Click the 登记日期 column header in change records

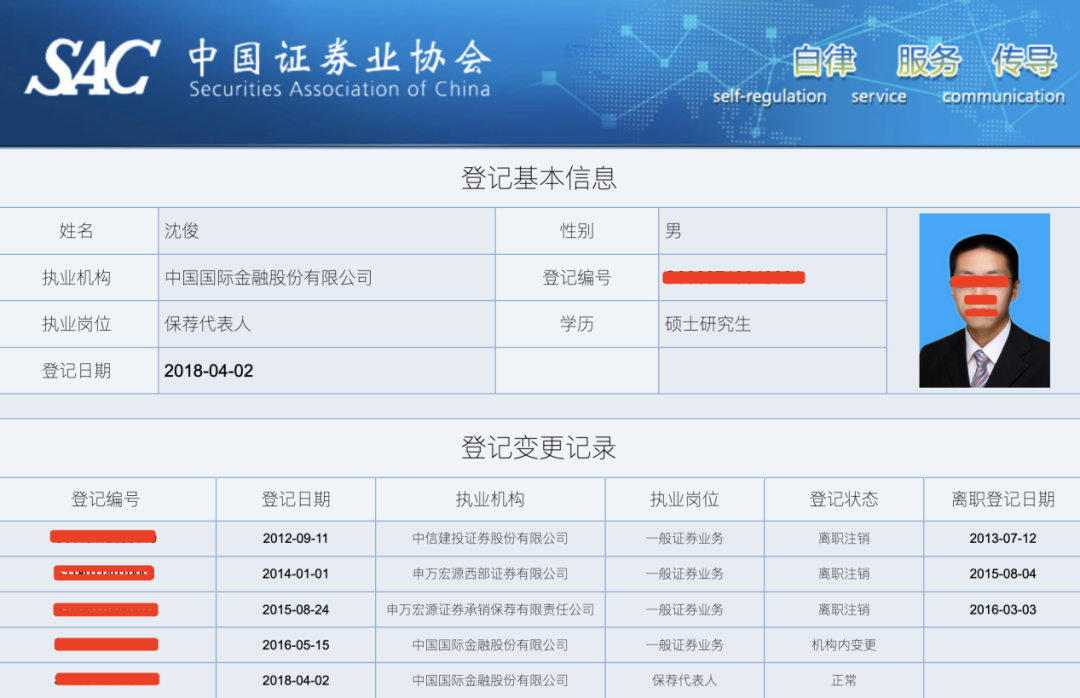[x=295, y=500]
